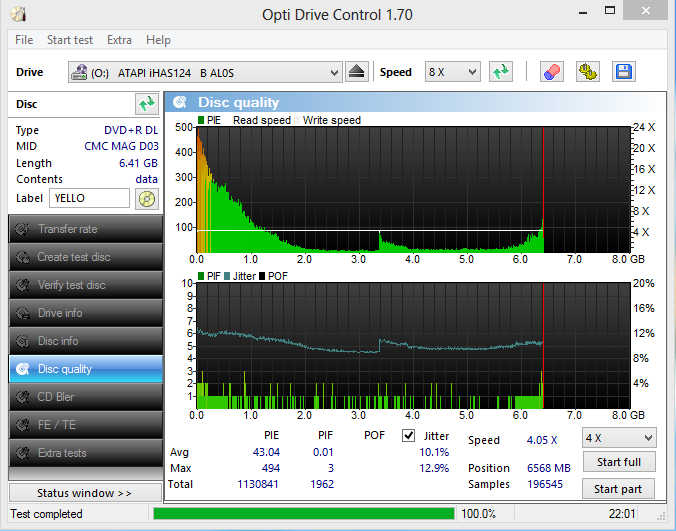676x531 pixels.
Task: Click the Jitter average 10.1%
Action: pos(434,452)
